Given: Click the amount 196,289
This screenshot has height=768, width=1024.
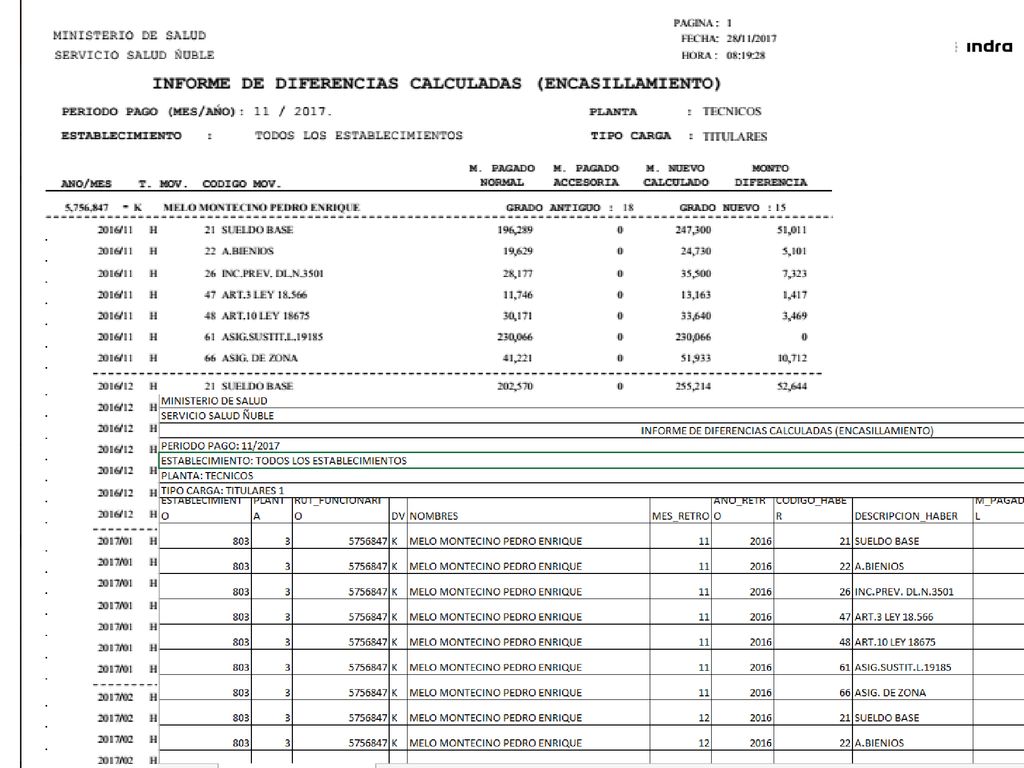Looking at the screenshot, I should click(x=515, y=230).
